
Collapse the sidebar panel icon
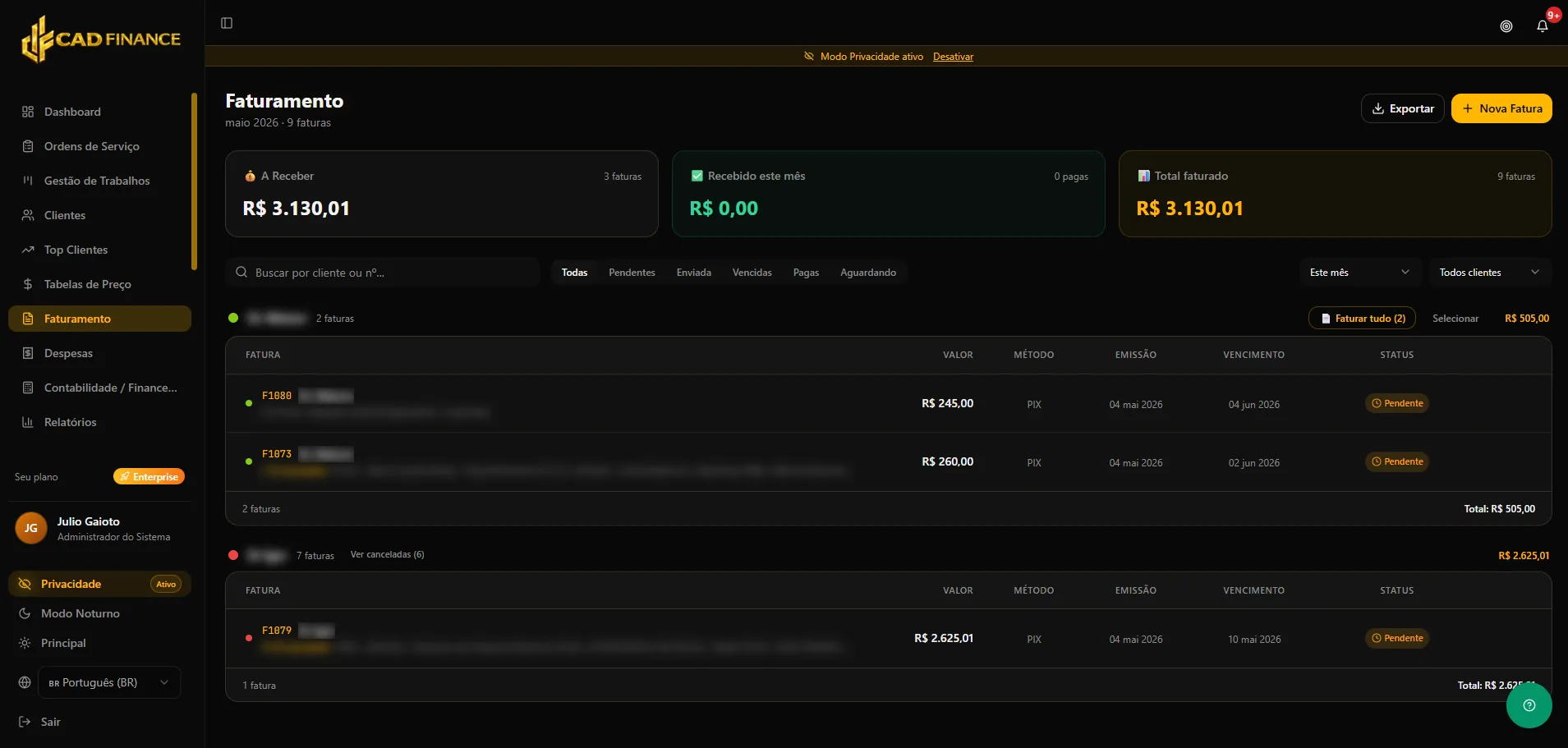[227, 23]
